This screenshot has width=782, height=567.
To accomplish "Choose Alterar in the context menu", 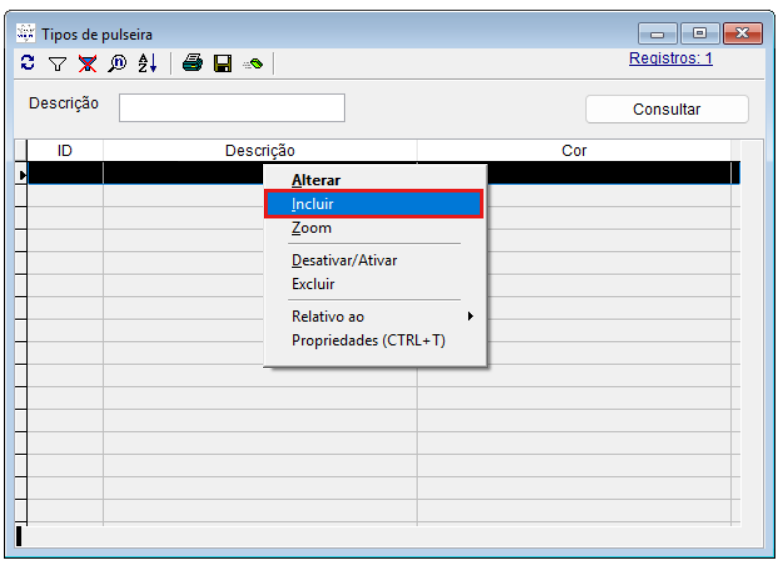I will (x=316, y=180).
